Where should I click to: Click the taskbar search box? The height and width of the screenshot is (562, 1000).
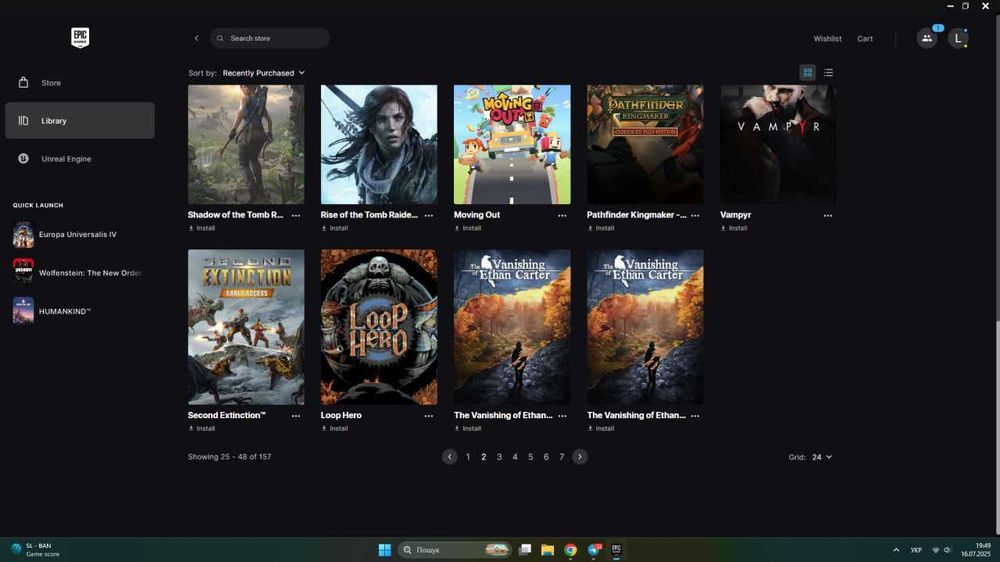coord(455,550)
